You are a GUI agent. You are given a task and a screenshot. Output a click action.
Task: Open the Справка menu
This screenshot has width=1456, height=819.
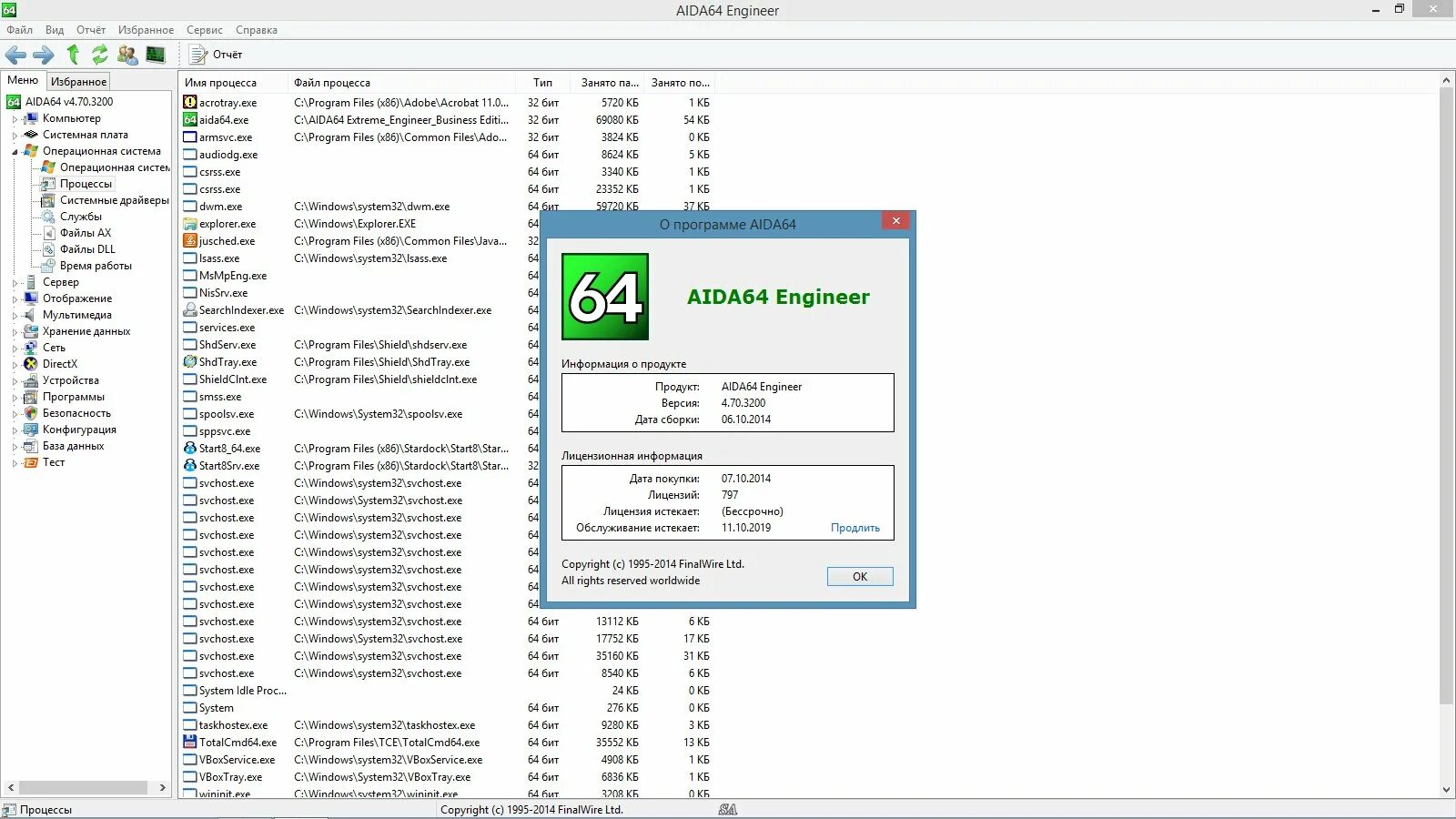(x=257, y=30)
